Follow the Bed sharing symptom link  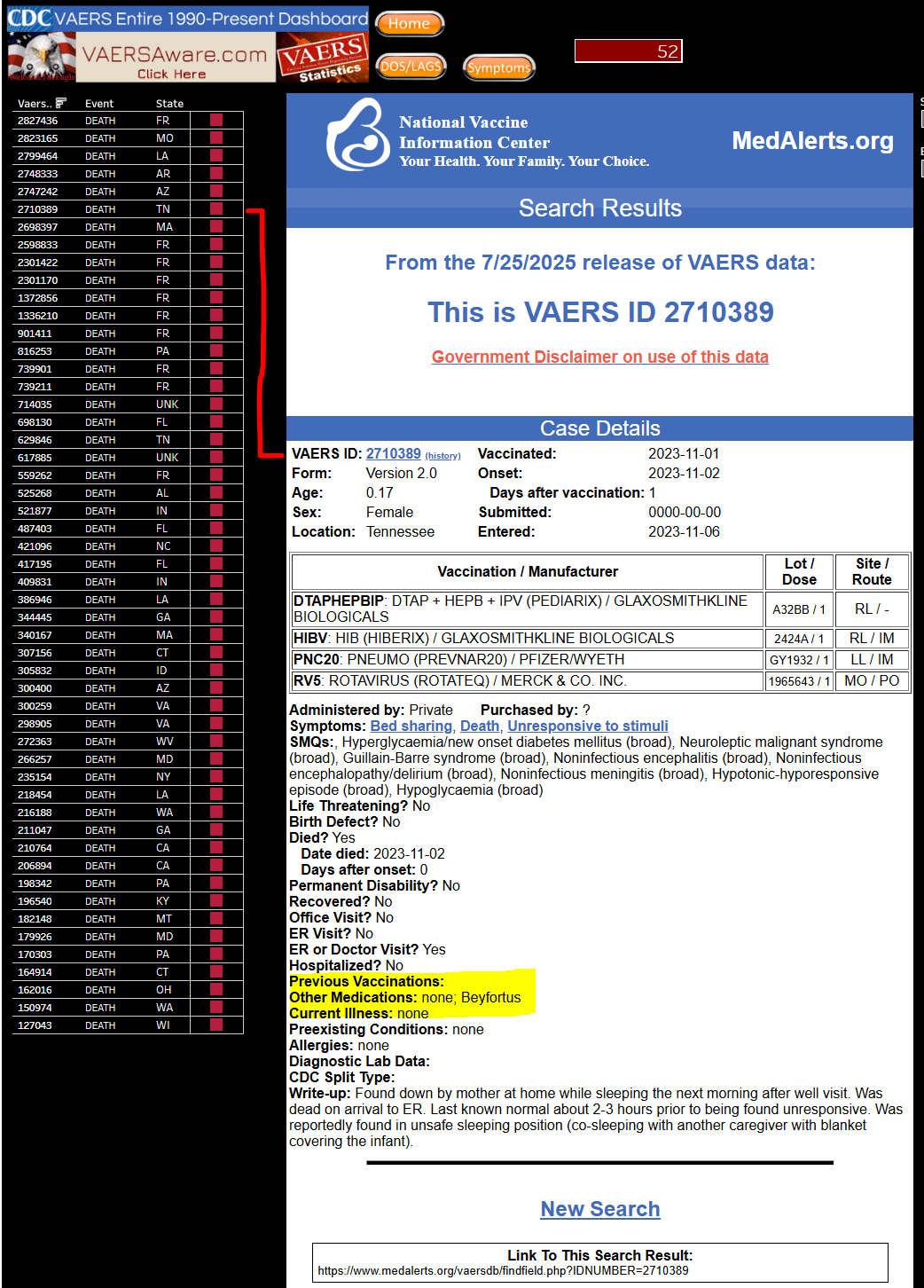411,726
